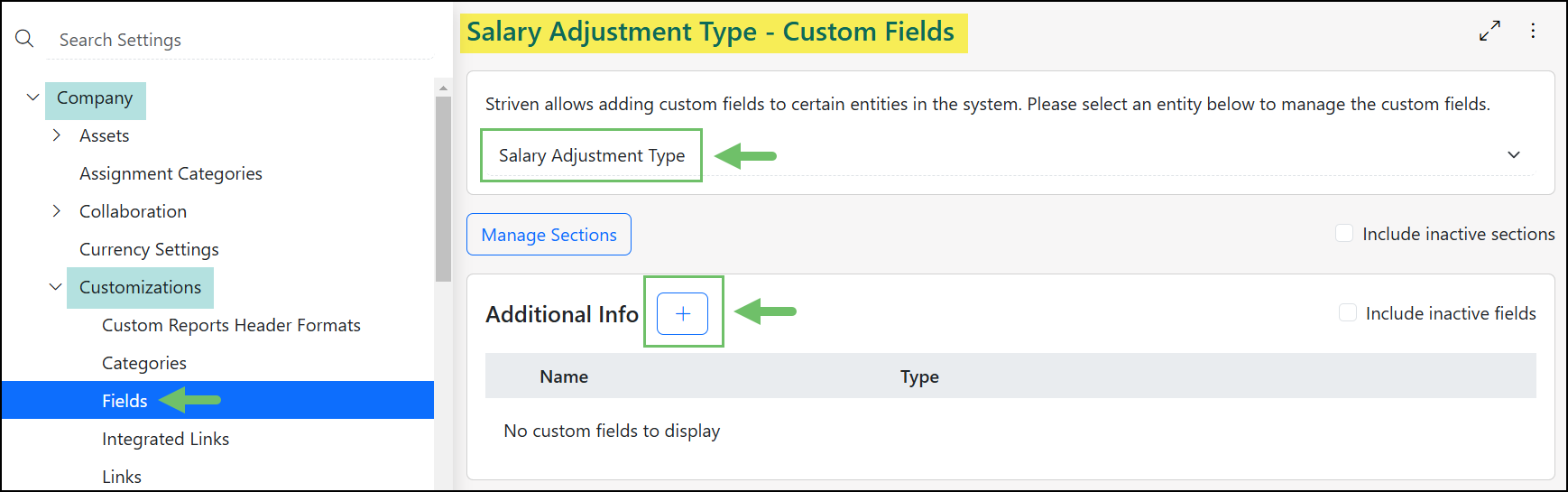The width and height of the screenshot is (1568, 492).
Task: Go to Integrated Links settings
Action: [165, 439]
